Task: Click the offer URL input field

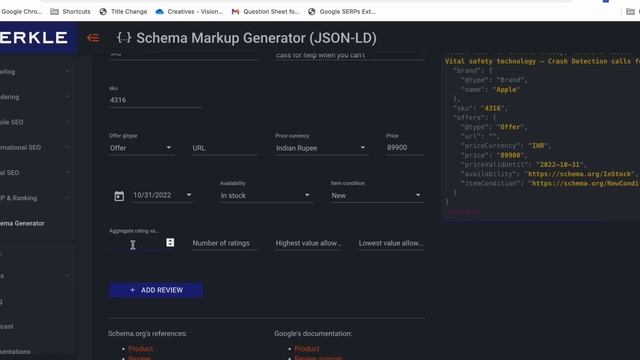Action: click(x=225, y=148)
